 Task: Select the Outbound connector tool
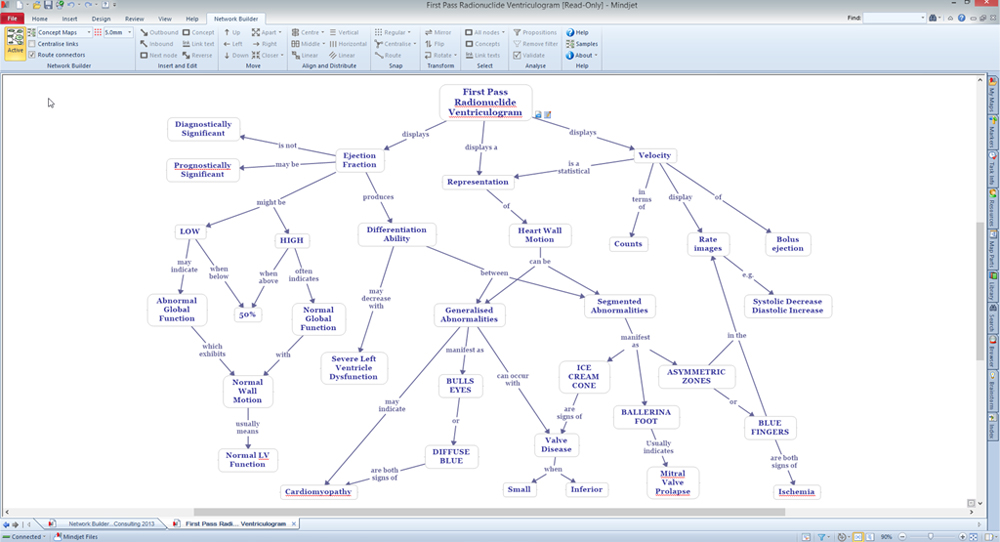coord(159,33)
